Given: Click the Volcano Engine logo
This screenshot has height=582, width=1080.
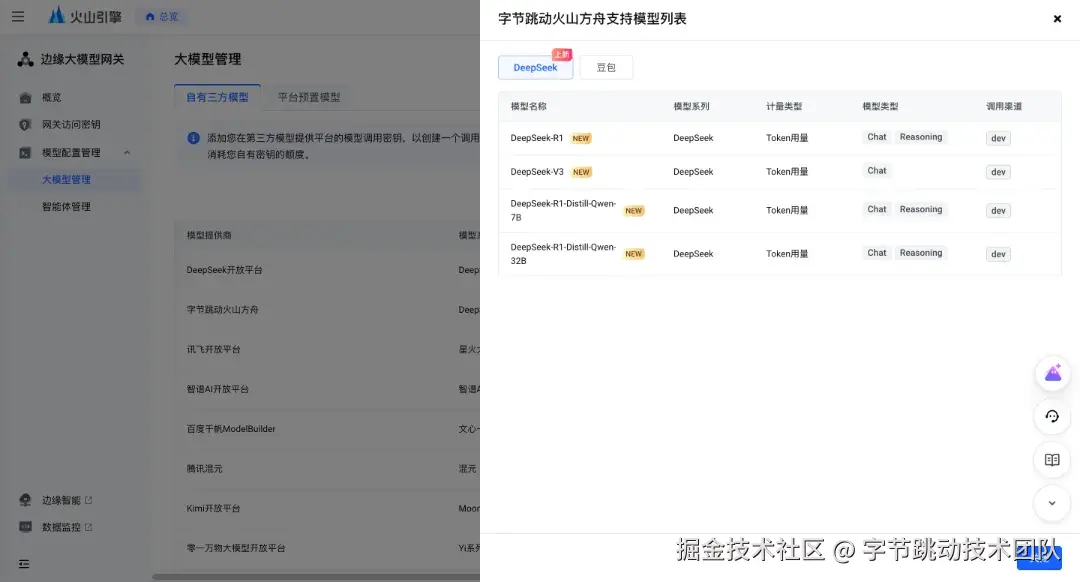Looking at the screenshot, I should [85, 16].
